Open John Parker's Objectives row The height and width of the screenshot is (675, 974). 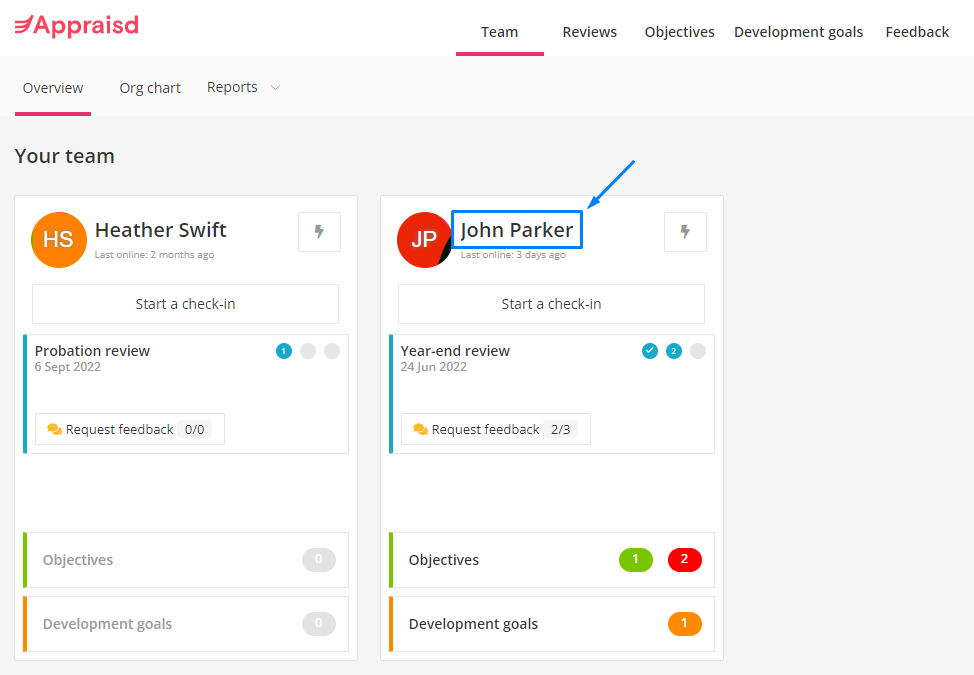tap(552, 559)
